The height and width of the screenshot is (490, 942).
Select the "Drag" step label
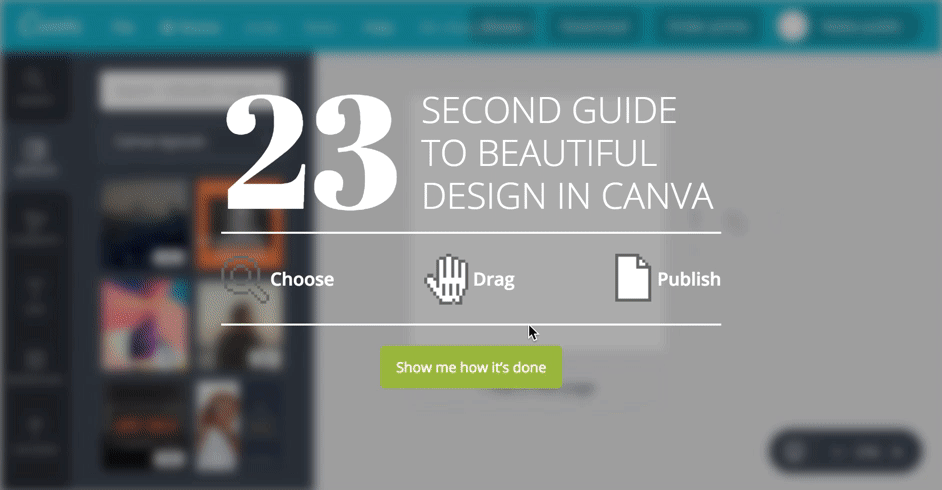pyautogui.click(x=494, y=280)
